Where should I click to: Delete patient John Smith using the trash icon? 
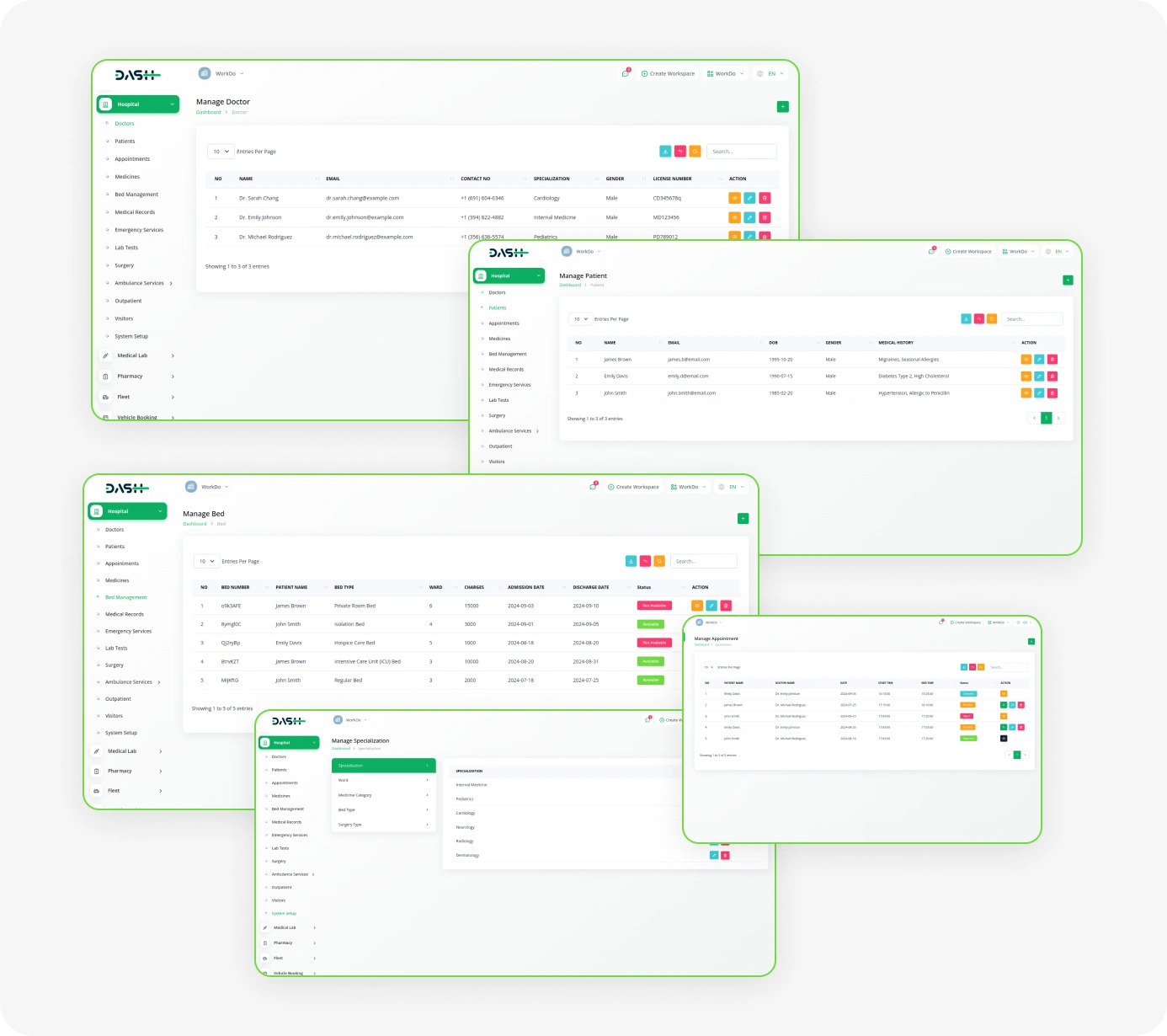[1052, 393]
